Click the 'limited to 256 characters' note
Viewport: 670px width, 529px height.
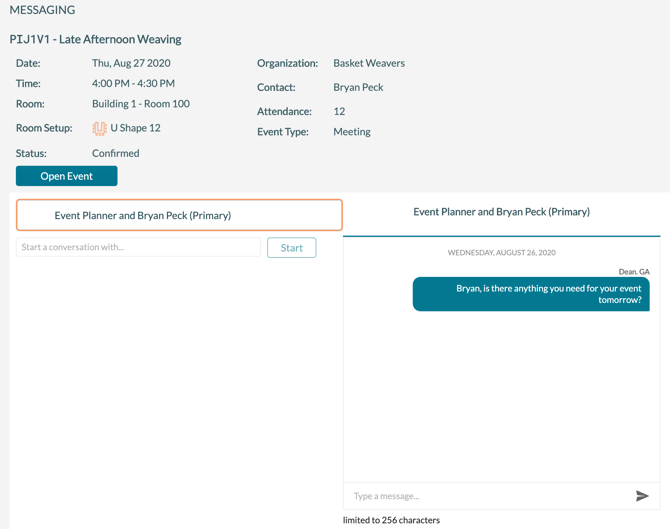(x=391, y=520)
